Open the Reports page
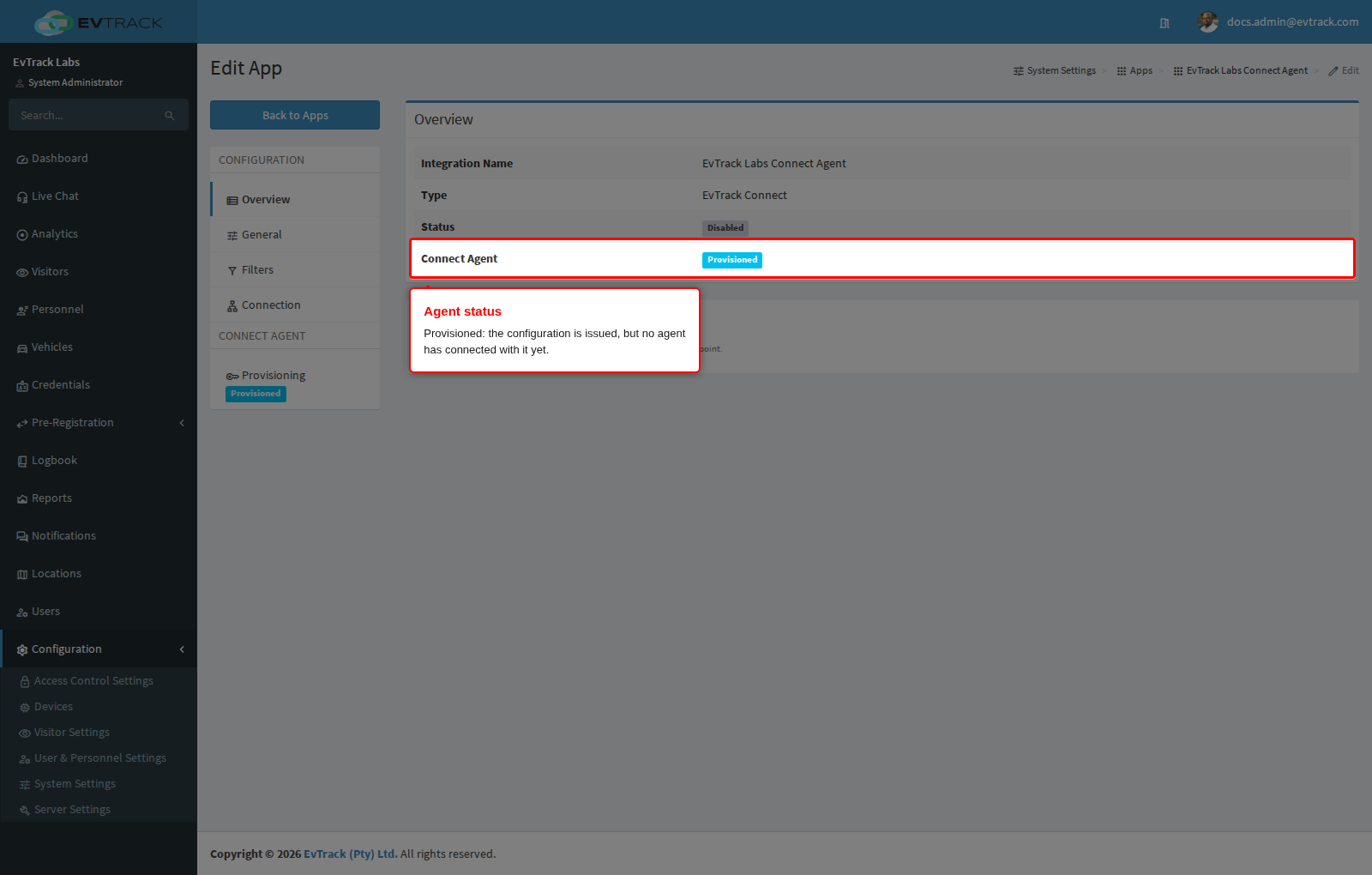The width and height of the screenshot is (1372, 875). tap(99, 498)
